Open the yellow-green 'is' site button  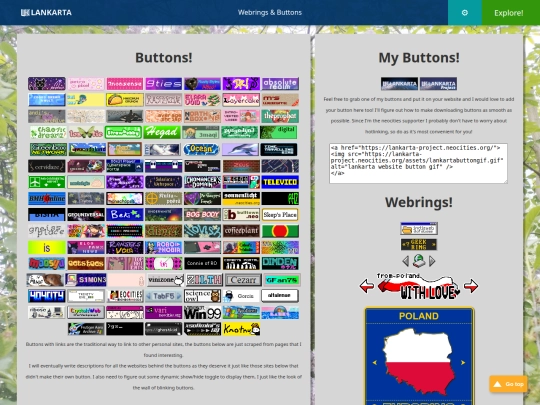coord(46,247)
